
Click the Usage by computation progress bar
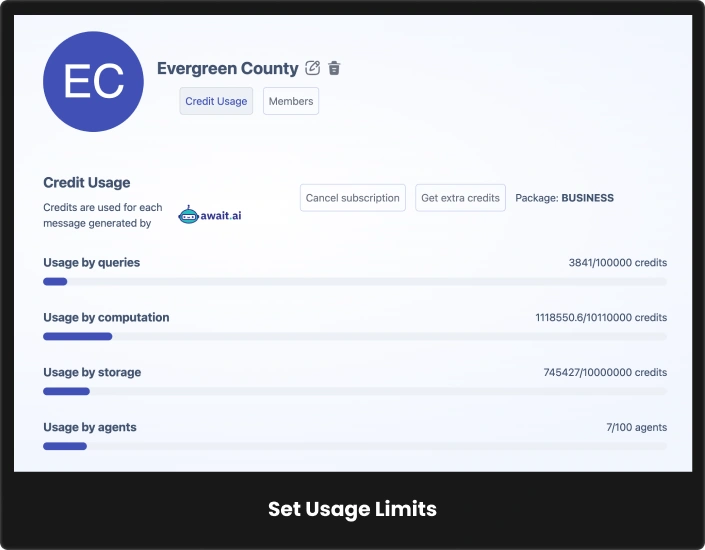coord(355,336)
